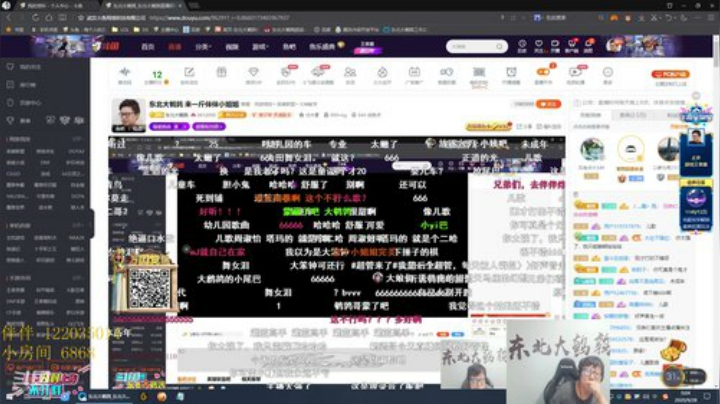Open watch history clock icon in header
720x404 pixels.
(522, 45)
